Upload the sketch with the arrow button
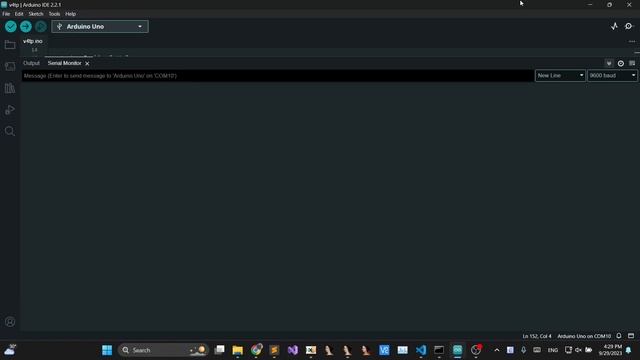640x360 pixels. 26,27
